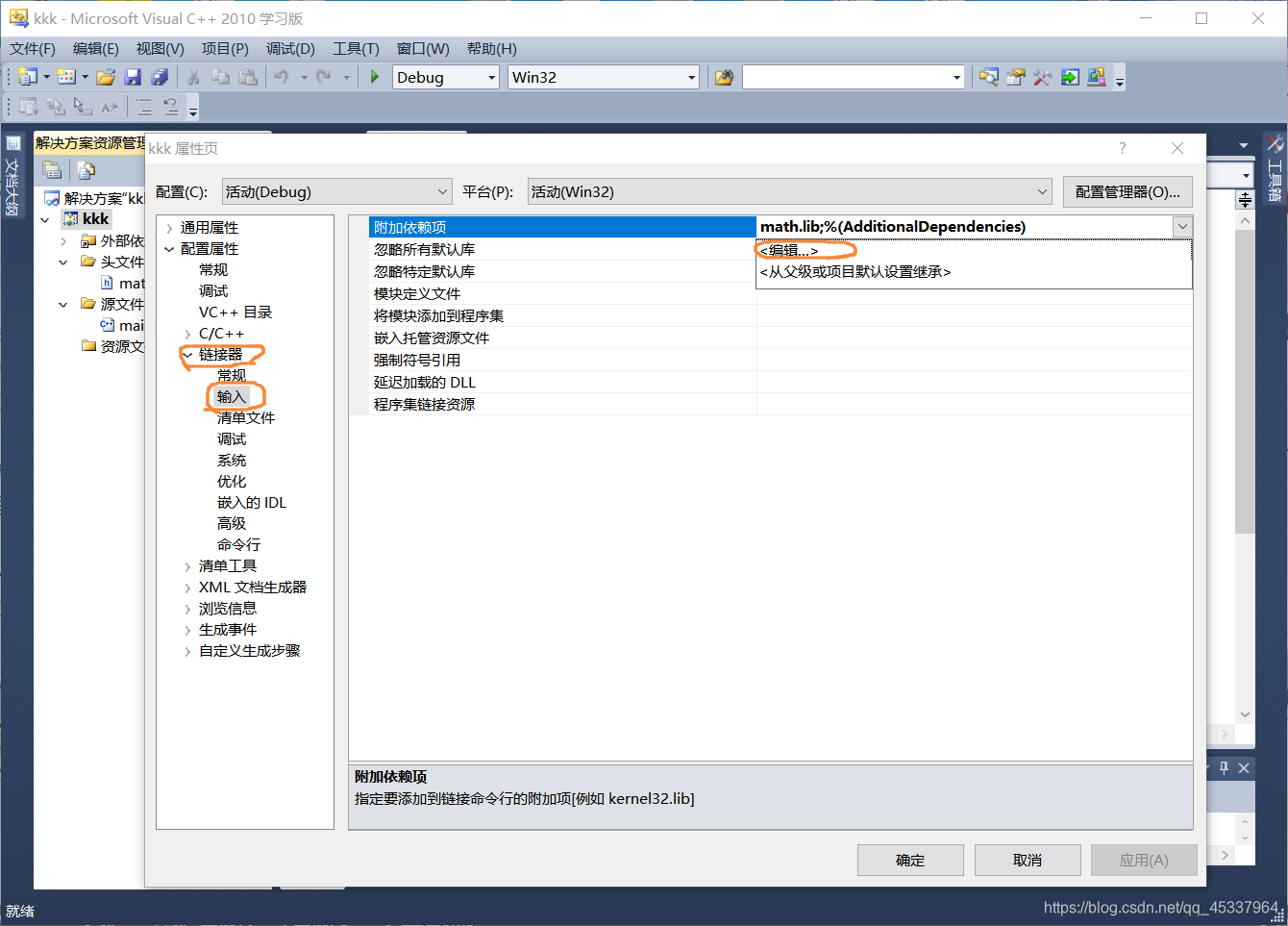Collapse the 配置属性 tree node

coord(169,249)
